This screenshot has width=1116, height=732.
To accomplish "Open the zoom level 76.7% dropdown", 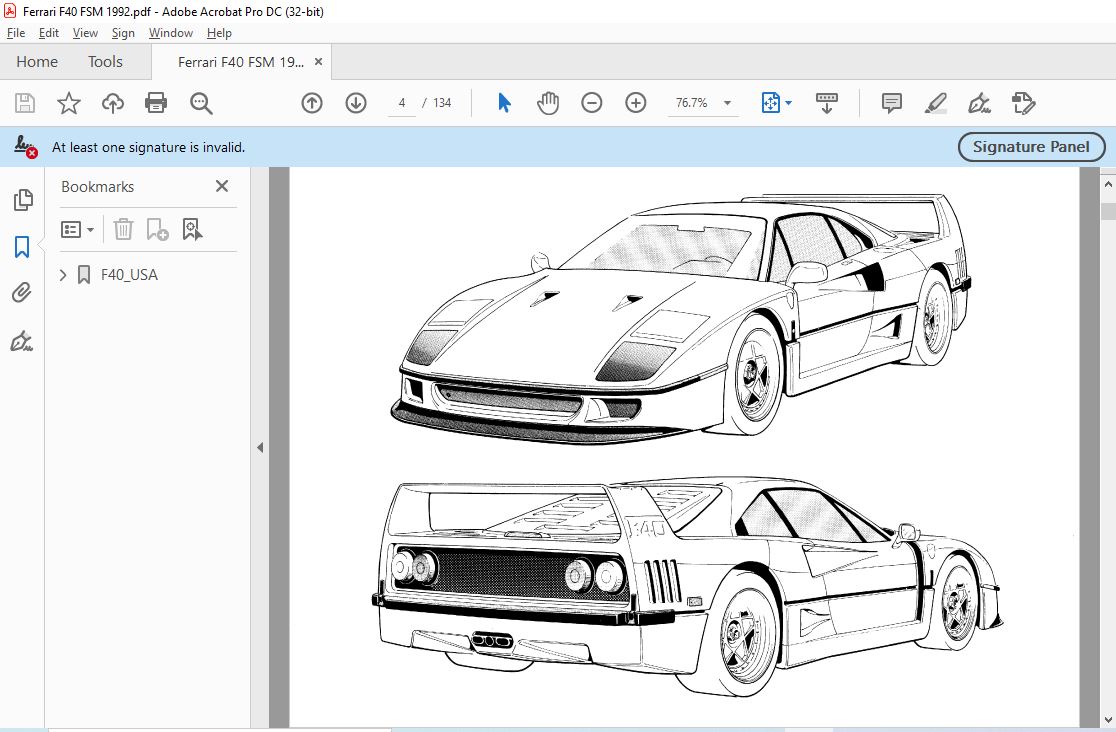I will [727, 103].
